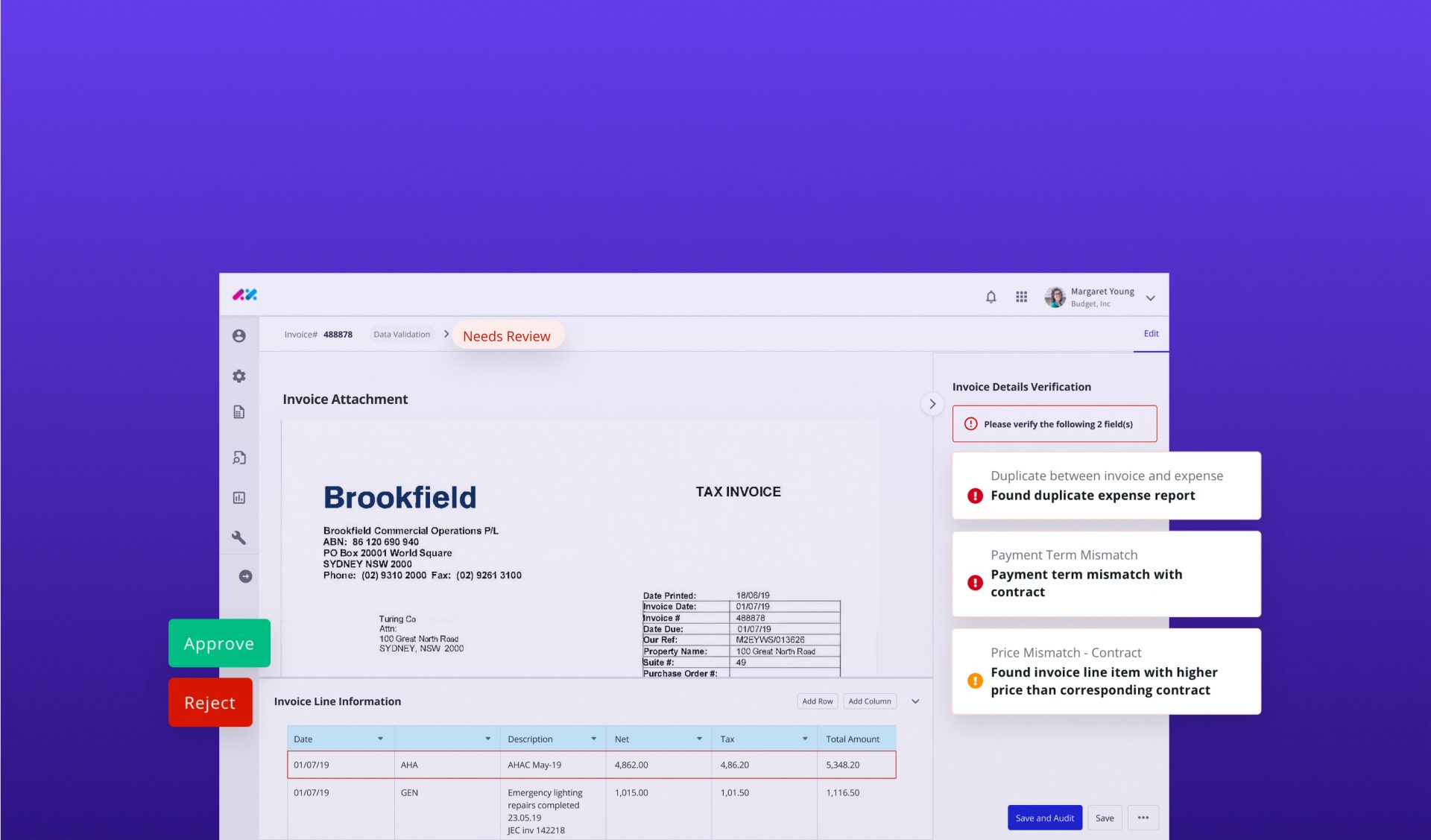Click the sidebar expand arrow circle
This screenshot has width=1431, height=840.
tap(245, 576)
